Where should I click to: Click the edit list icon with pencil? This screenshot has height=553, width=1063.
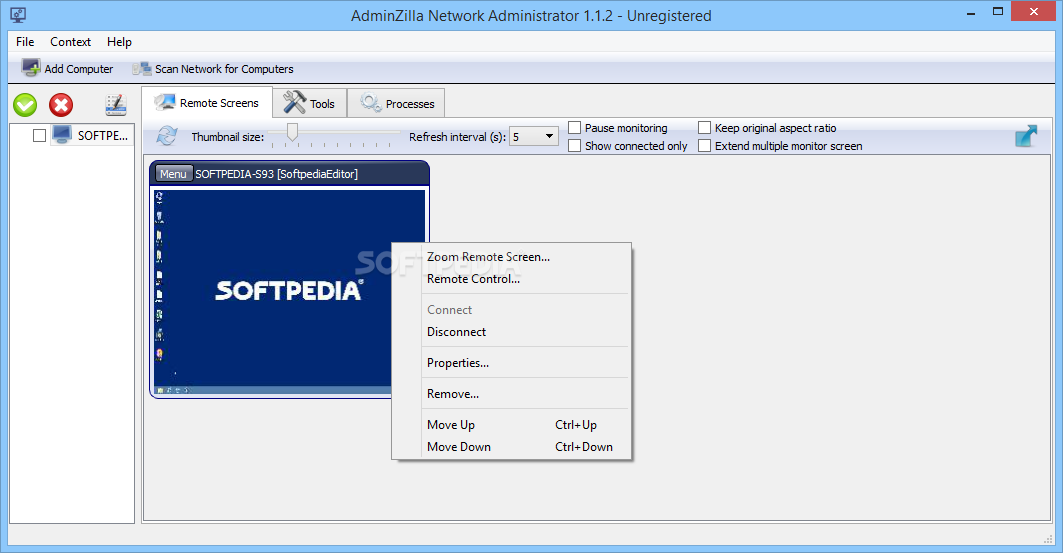[x=116, y=104]
